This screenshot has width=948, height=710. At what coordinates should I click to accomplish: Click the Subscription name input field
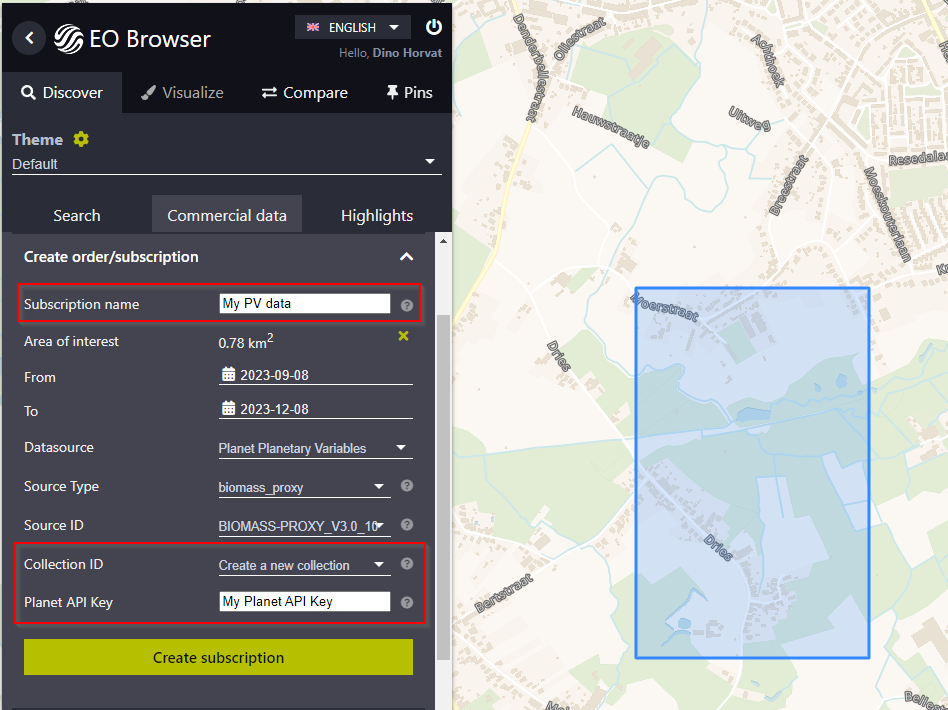click(305, 304)
